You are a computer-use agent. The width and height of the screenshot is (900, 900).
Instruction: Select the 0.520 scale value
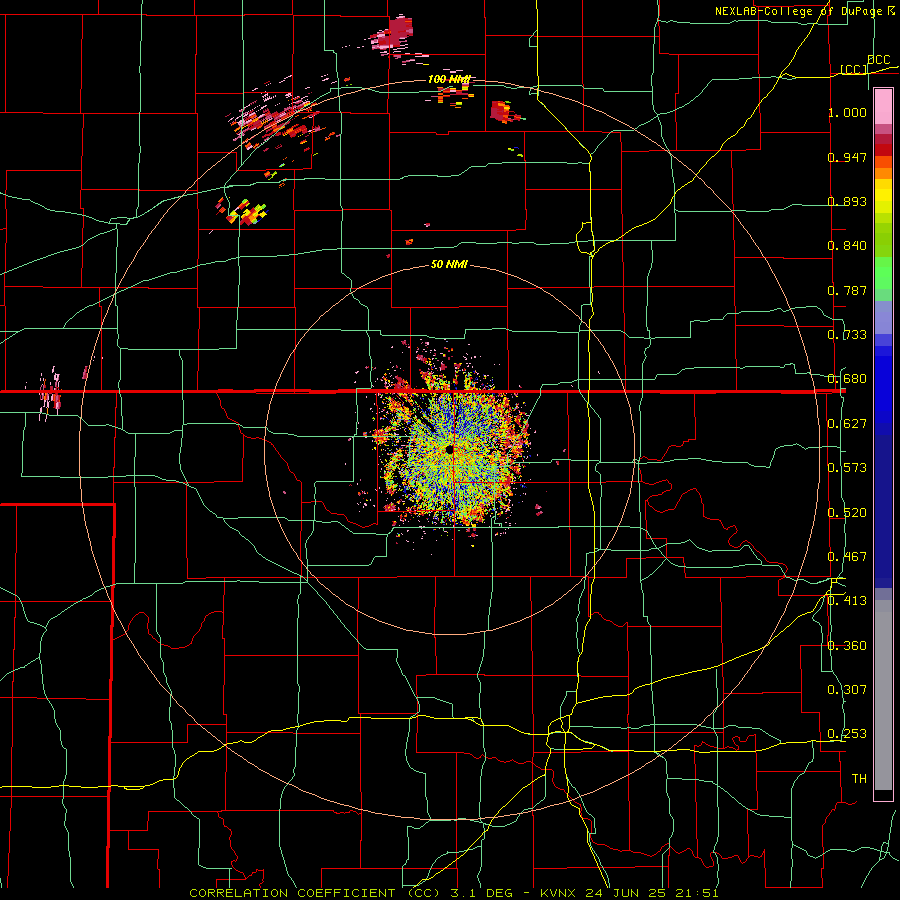coord(847,513)
